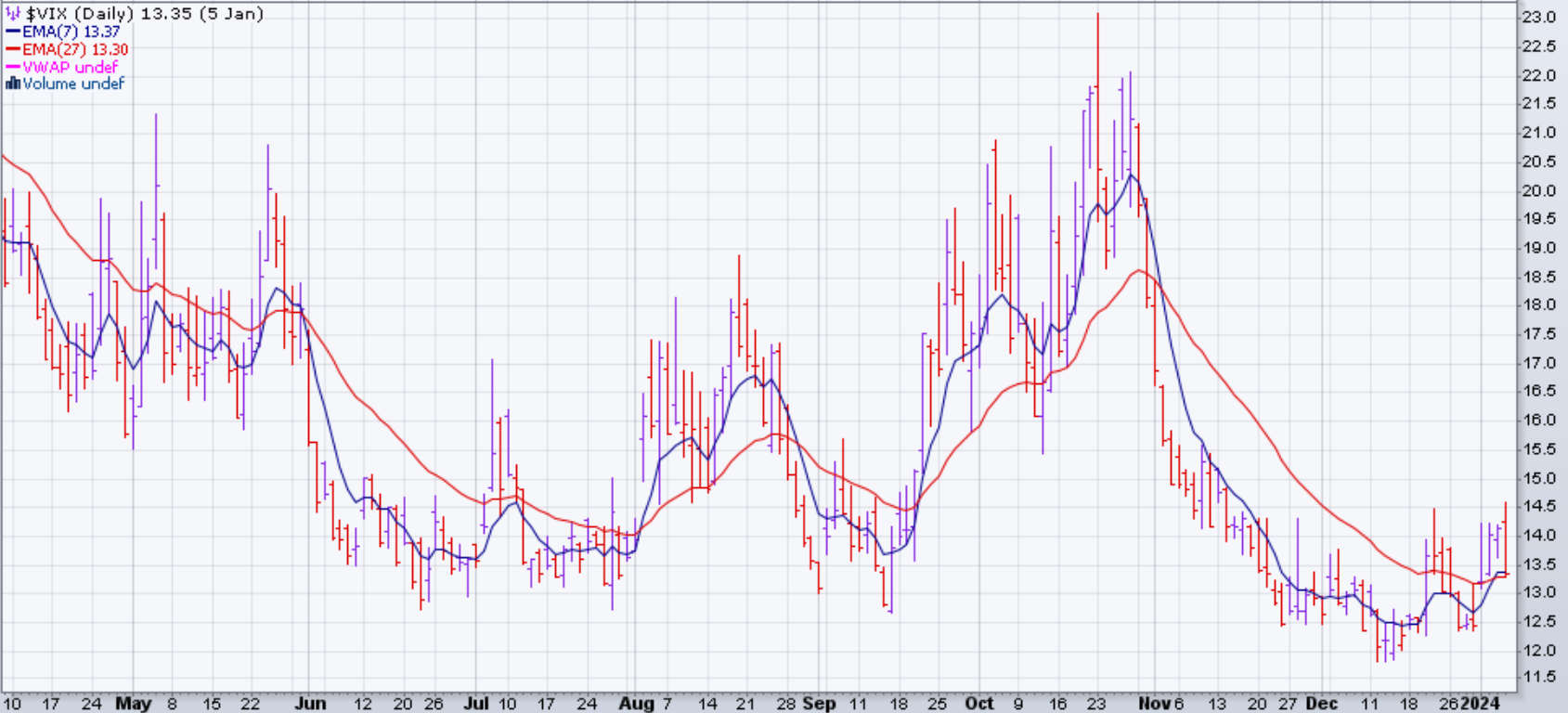The height and width of the screenshot is (713, 1568).
Task: Click the Volume histogram icon in legend
Action: point(13,84)
